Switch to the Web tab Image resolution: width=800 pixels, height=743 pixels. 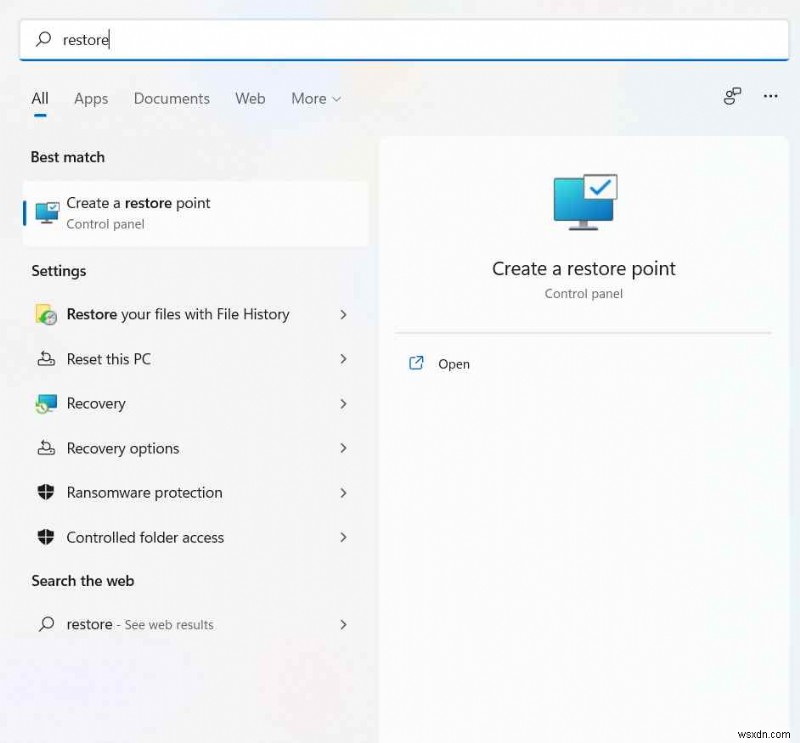point(250,98)
